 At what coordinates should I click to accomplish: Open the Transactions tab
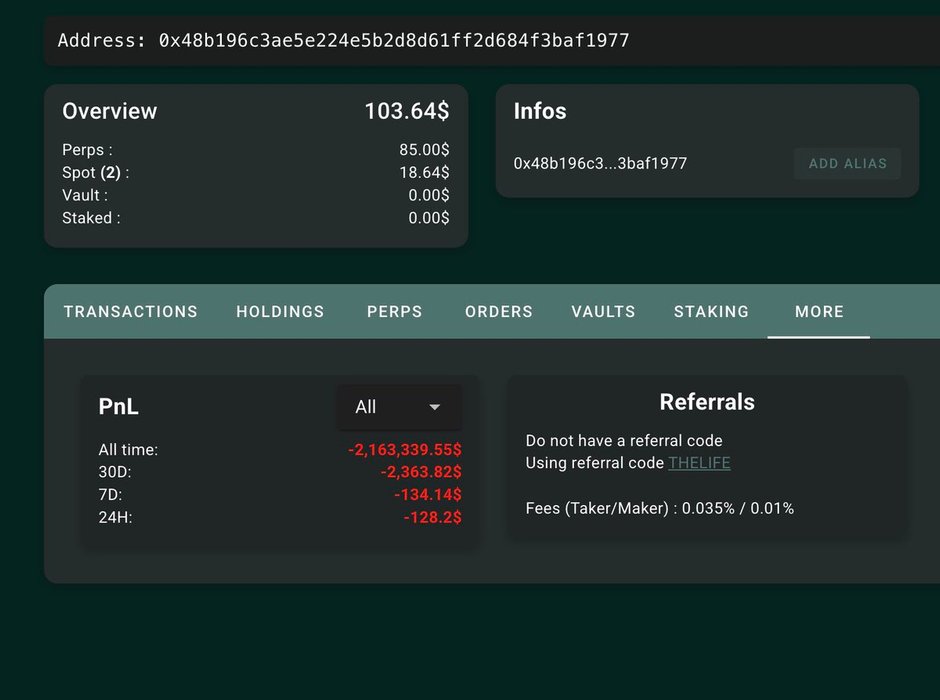pos(131,312)
